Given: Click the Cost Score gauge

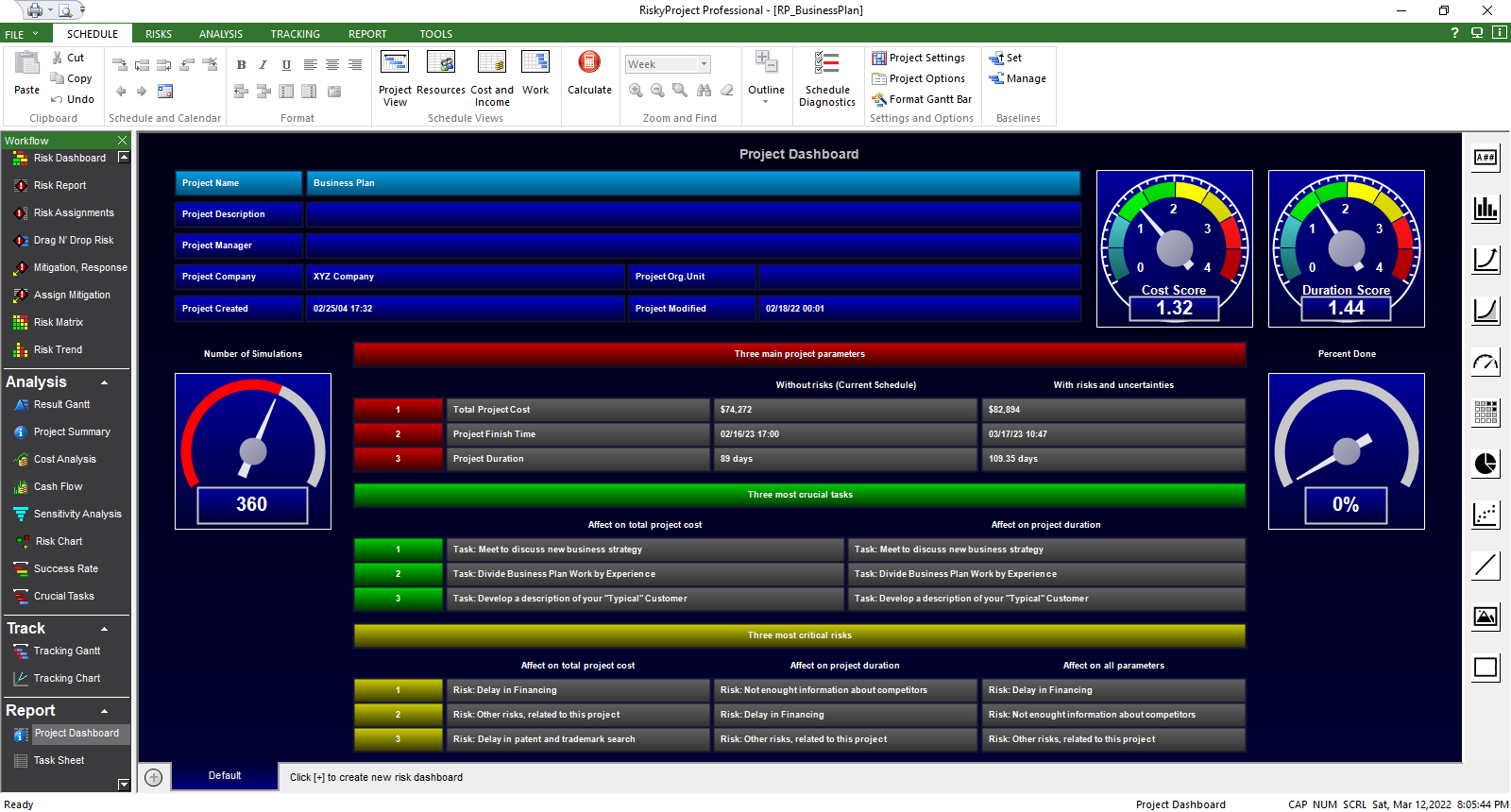Looking at the screenshot, I should pyautogui.click(x=1175, y=248).
